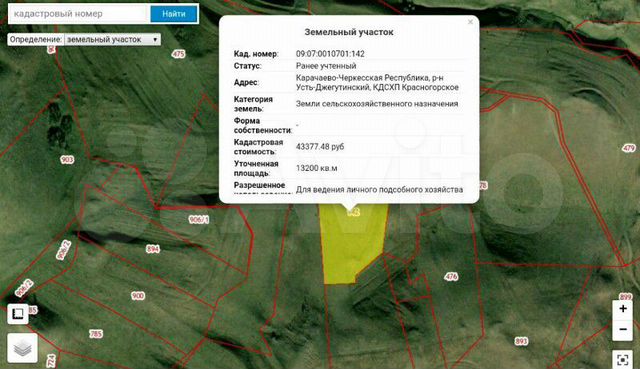Screen dimensions: 640x369
Task: Click parcel label 475 on map
Action: (178, 54)
